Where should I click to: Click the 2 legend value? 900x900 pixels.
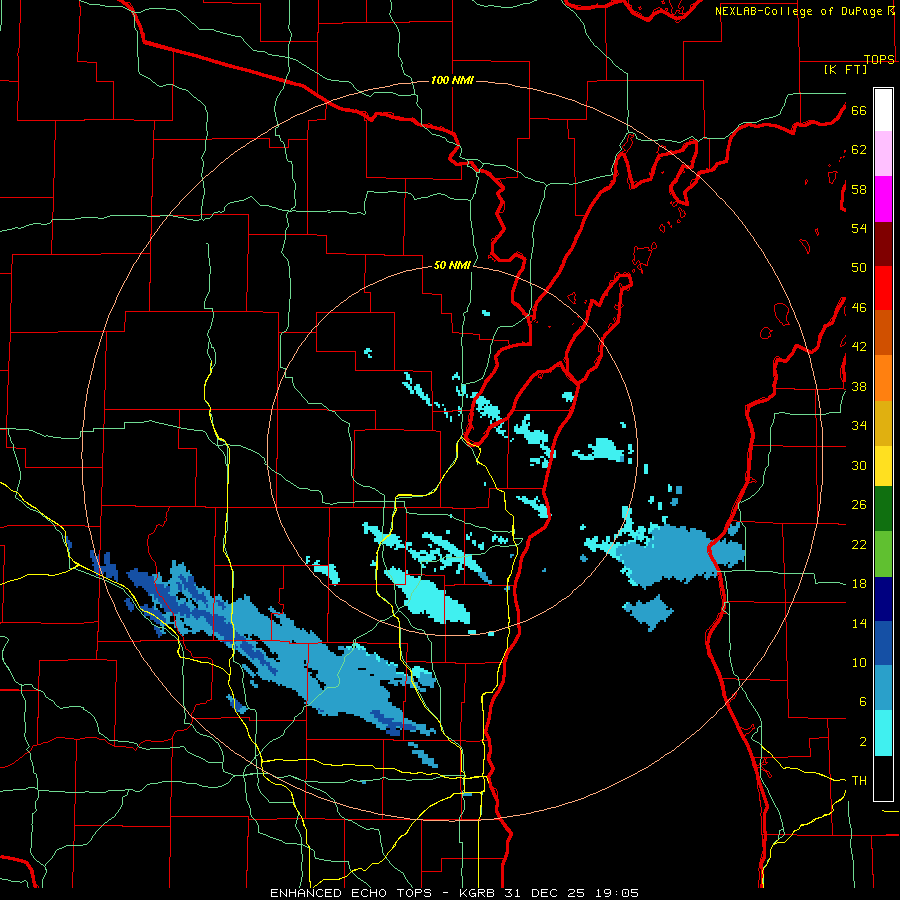pos(862,742)
